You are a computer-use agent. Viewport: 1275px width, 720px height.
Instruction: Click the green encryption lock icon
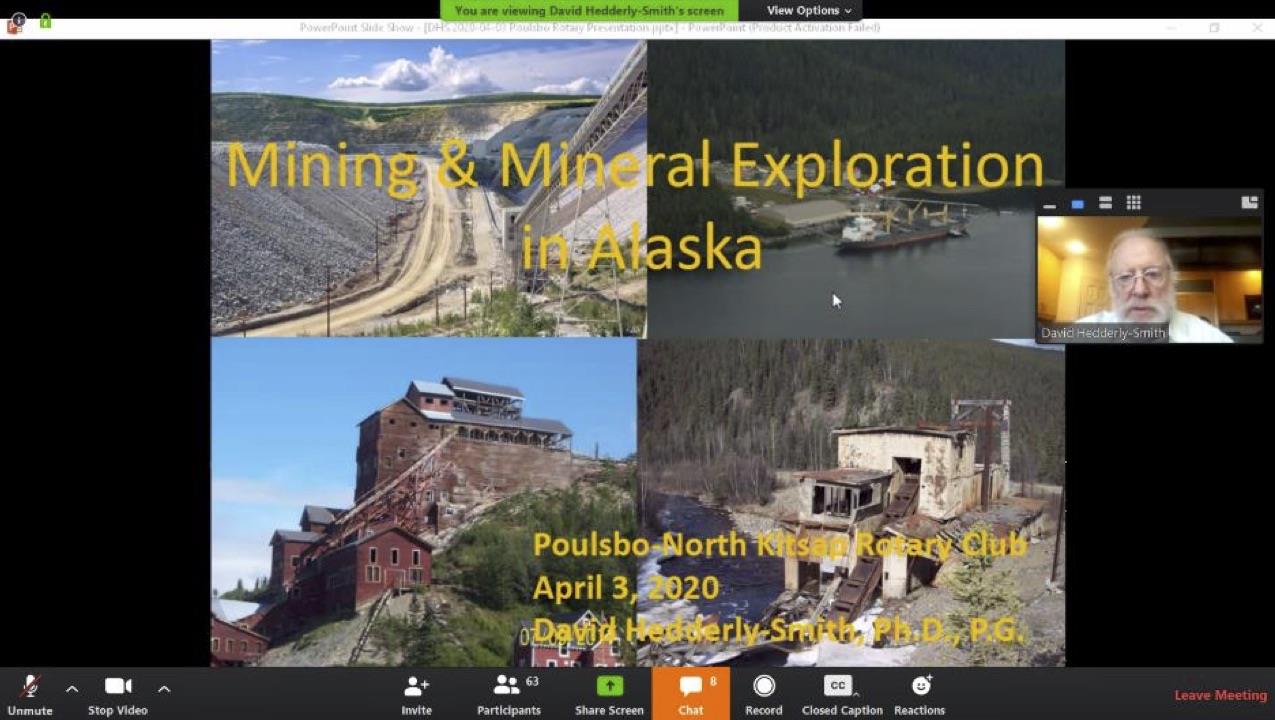click(45, 20)
